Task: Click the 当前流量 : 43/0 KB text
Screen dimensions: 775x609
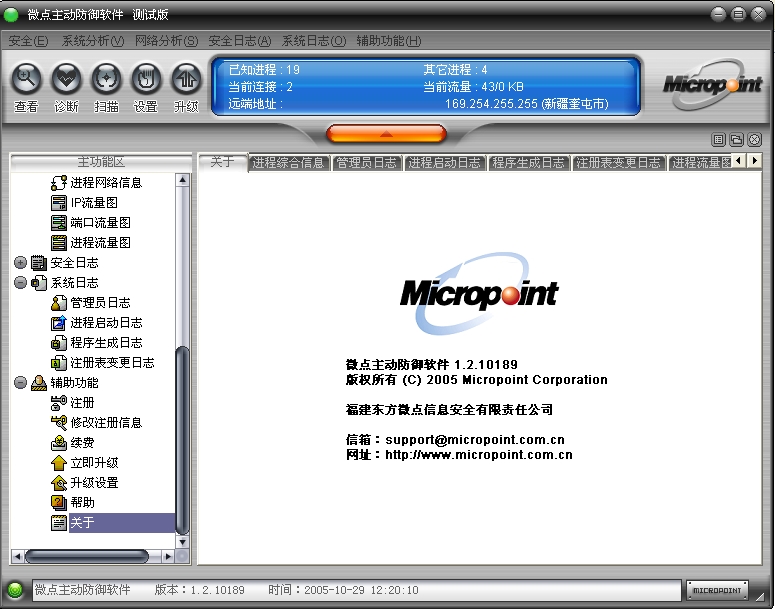Action: [x=474, y=87]
